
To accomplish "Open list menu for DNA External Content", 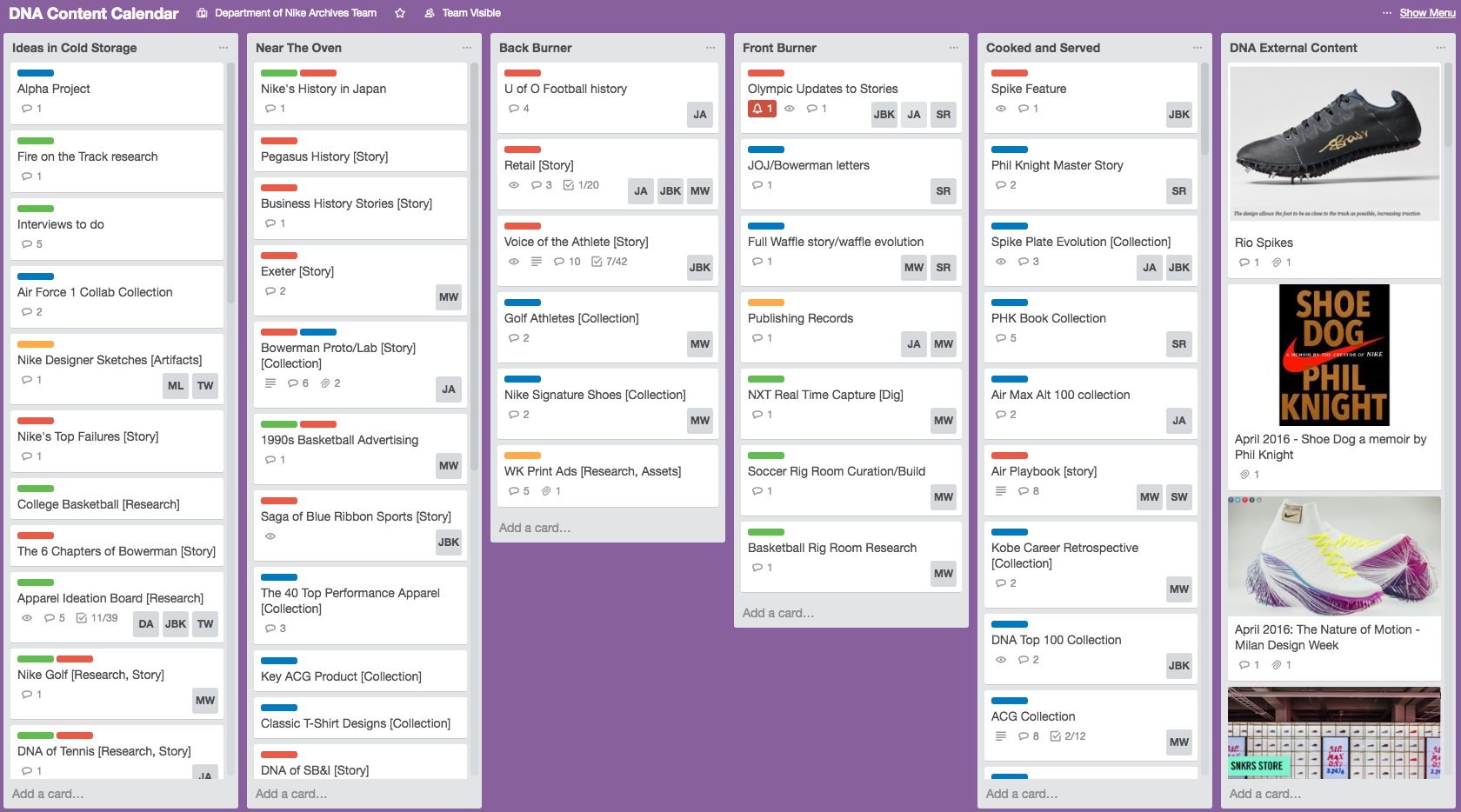I will [1441, 48].
